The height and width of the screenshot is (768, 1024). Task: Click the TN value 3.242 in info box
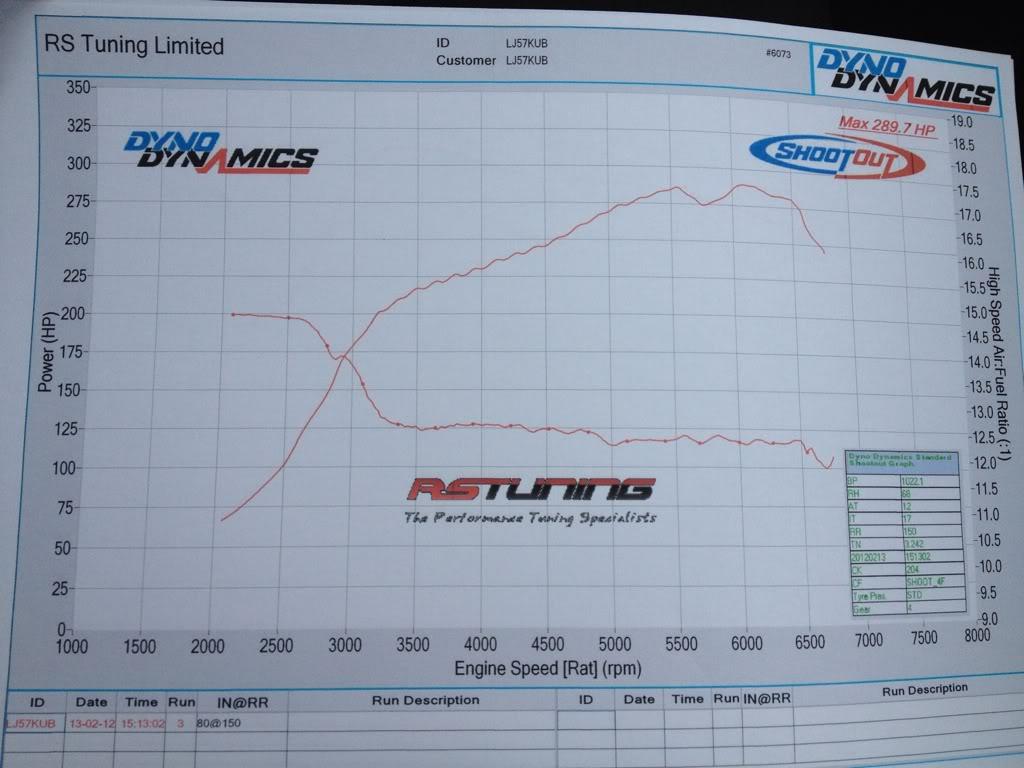[912, 544]
